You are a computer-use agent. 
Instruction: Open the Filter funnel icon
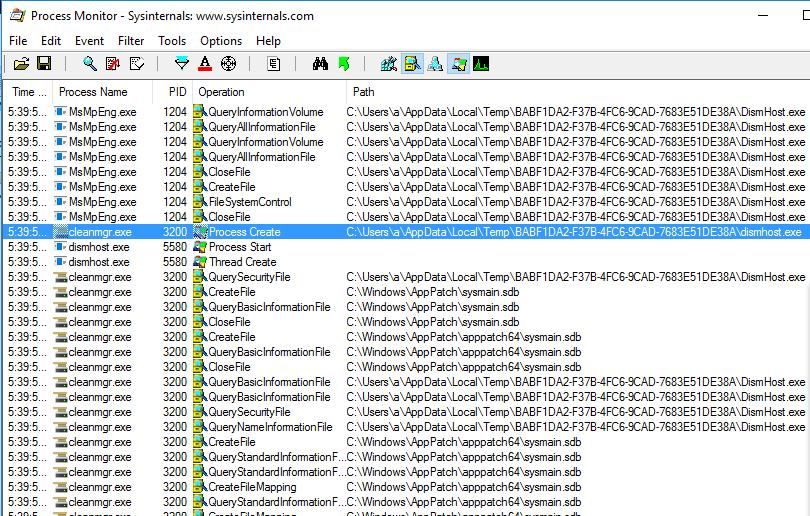pos(182,64)
